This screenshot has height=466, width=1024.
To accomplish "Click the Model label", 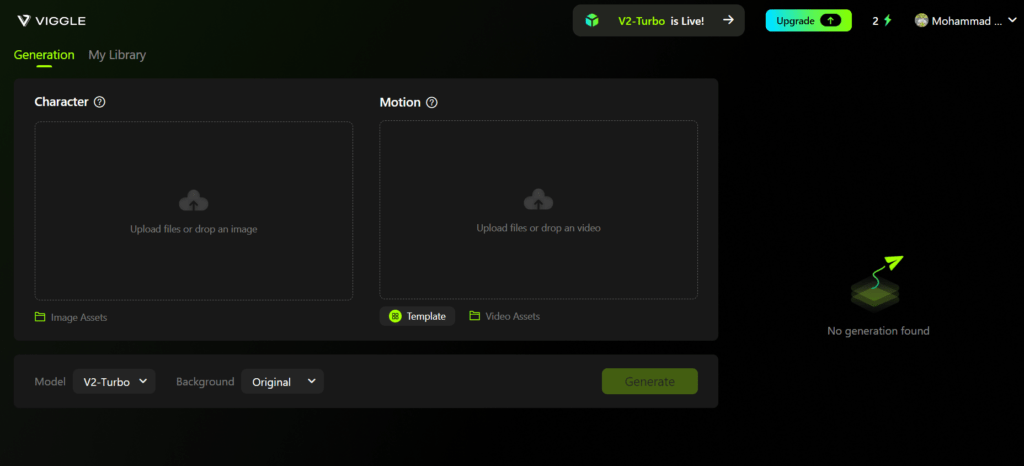I will coord(50,382).
